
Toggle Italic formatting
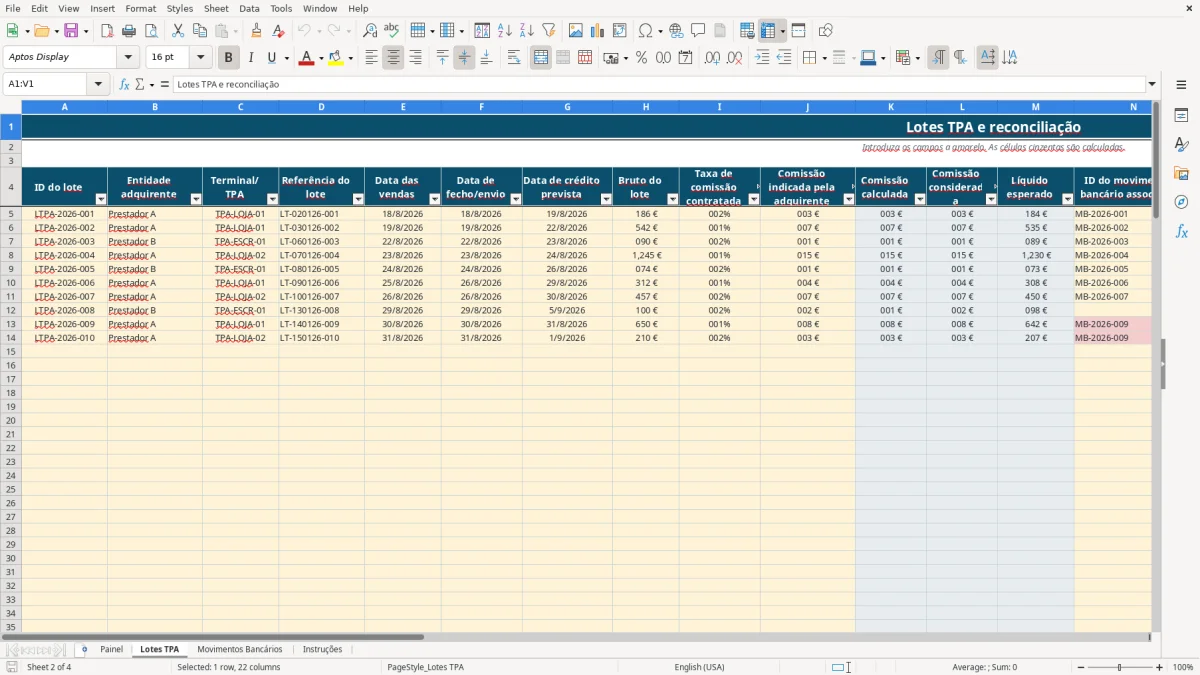(251, 58)
